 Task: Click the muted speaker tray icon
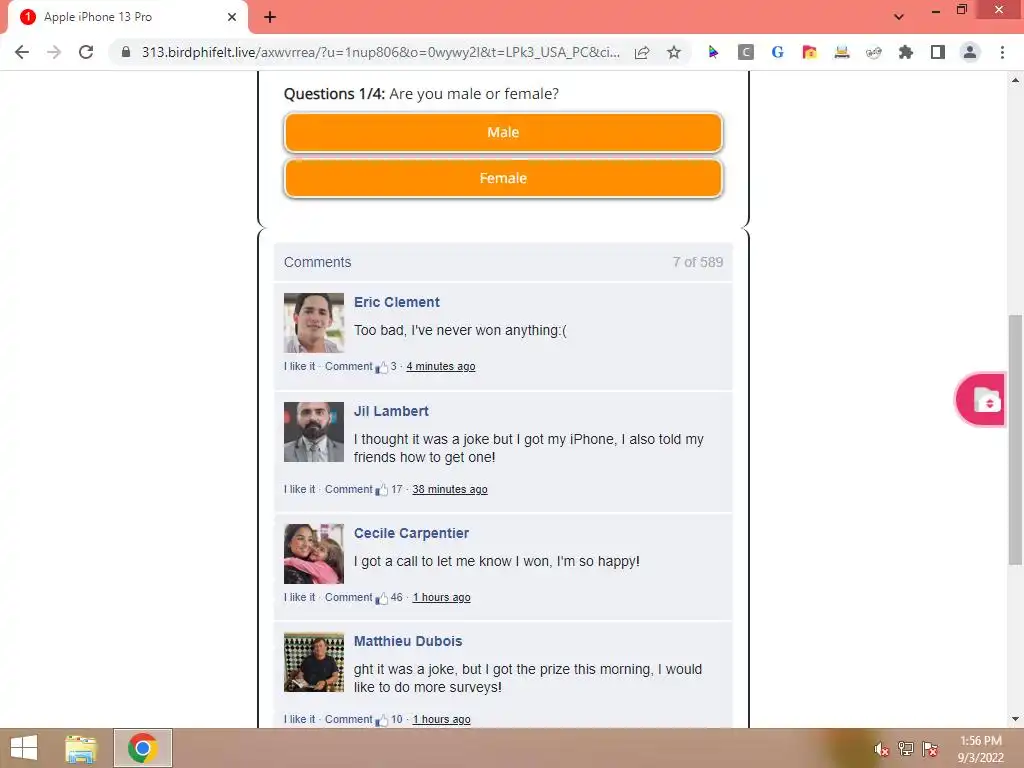pyautogui.click(x=882, y=749)
